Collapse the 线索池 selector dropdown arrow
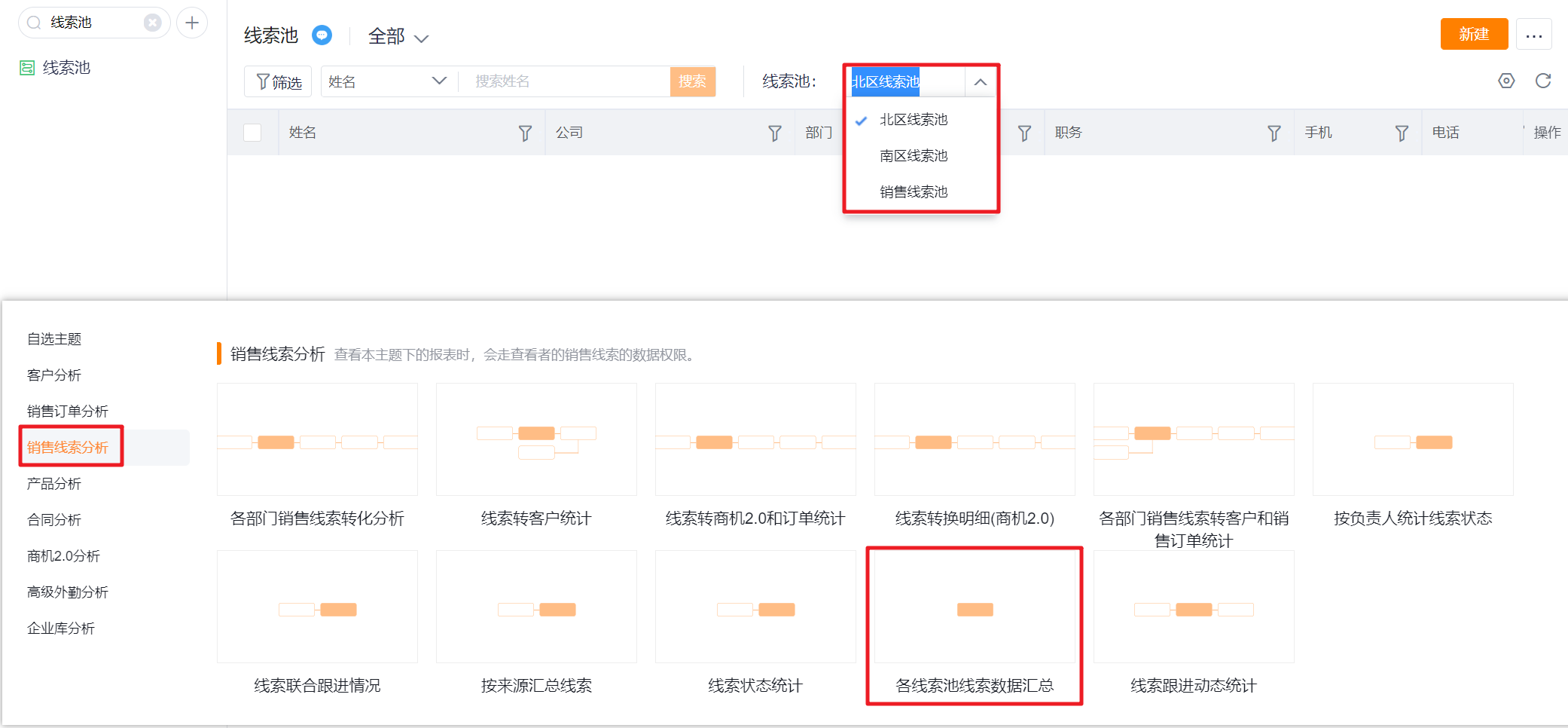1568x728 pixels. [x=980, y=82]
